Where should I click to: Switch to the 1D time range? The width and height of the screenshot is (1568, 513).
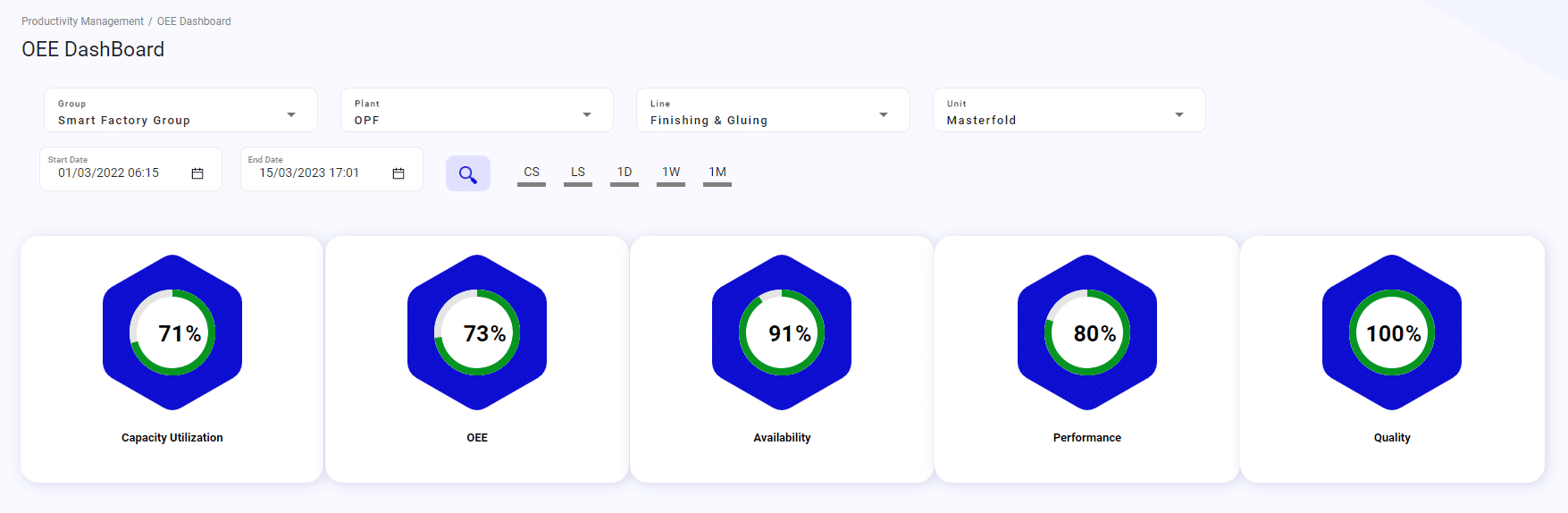(x=625, y=172)
